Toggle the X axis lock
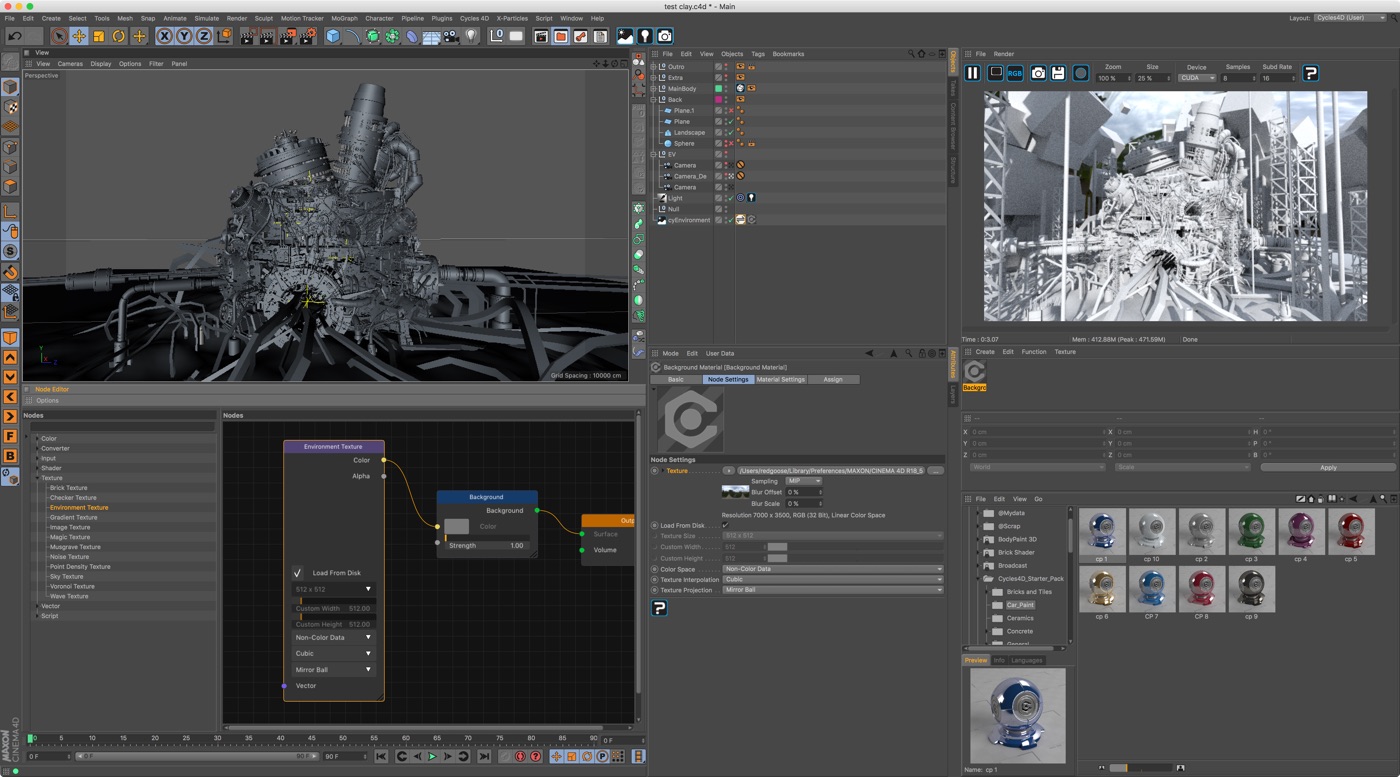The height and width of the screenshot is (777, 1400). pos(165,36)
